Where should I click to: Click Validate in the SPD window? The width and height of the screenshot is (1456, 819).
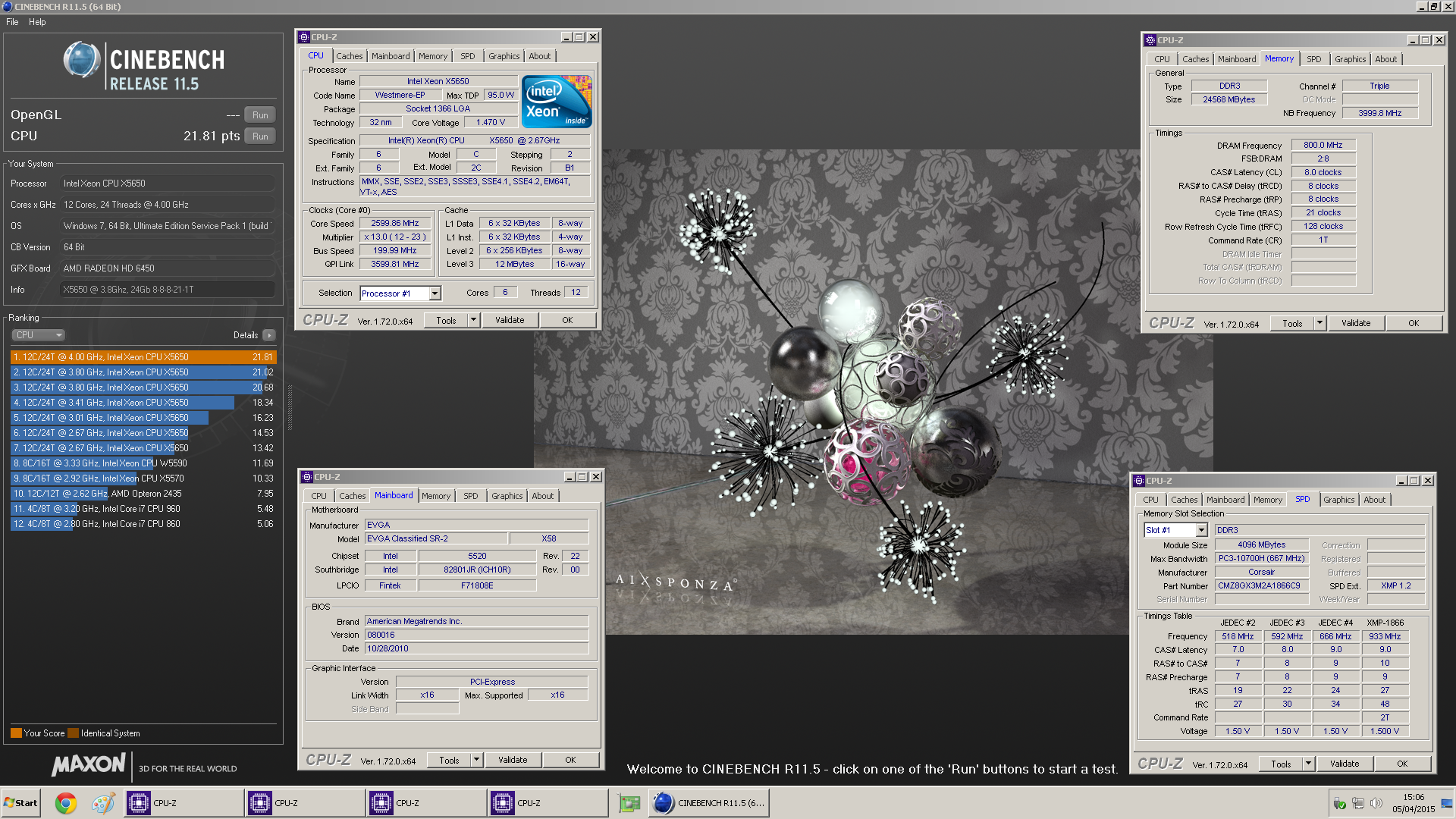1345,764
